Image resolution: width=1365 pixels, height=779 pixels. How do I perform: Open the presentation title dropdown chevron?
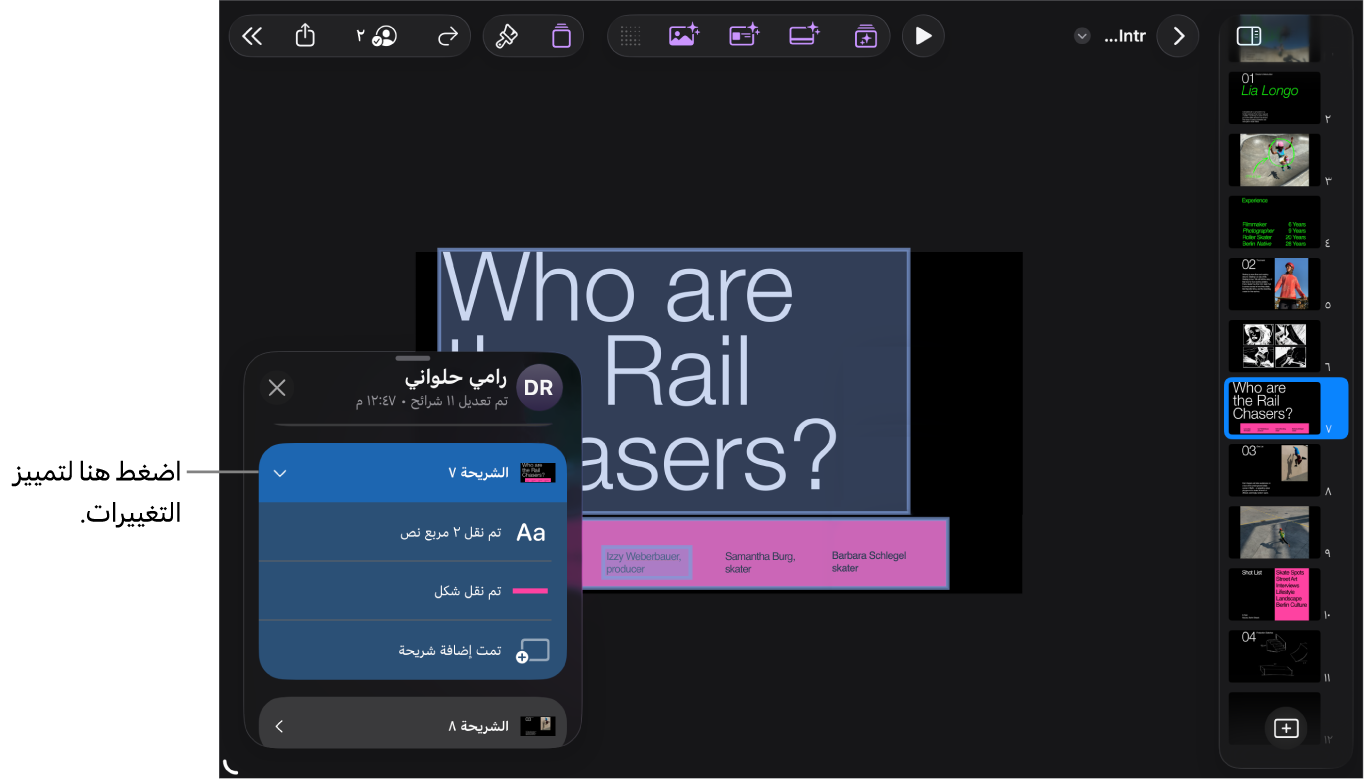(1081, 36)
